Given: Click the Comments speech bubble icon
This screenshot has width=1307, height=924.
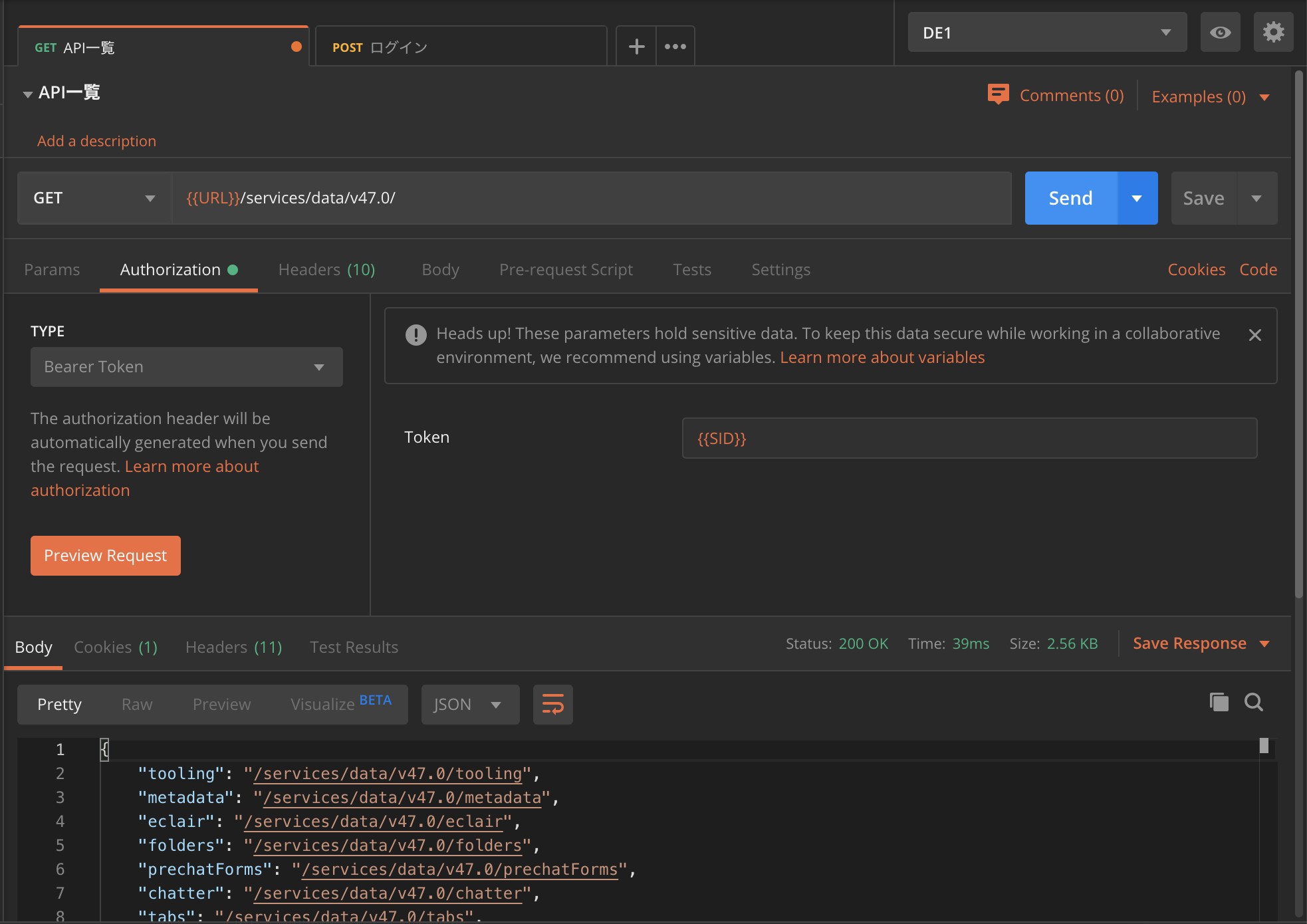Looking at the screenshot, I should point(998,95).
